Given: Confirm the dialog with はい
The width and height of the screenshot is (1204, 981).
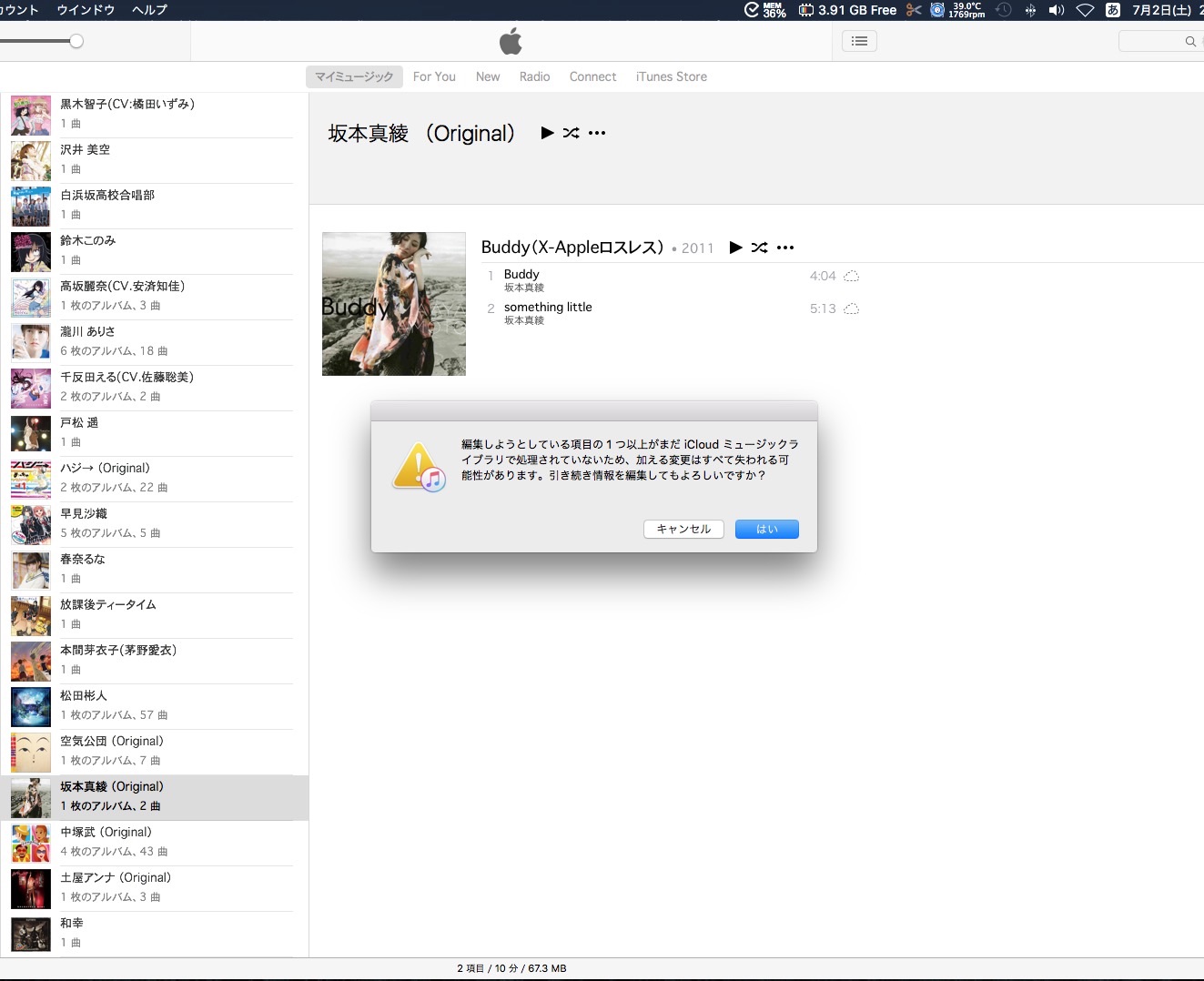Looking at the screenshot, I should [766, 529].
